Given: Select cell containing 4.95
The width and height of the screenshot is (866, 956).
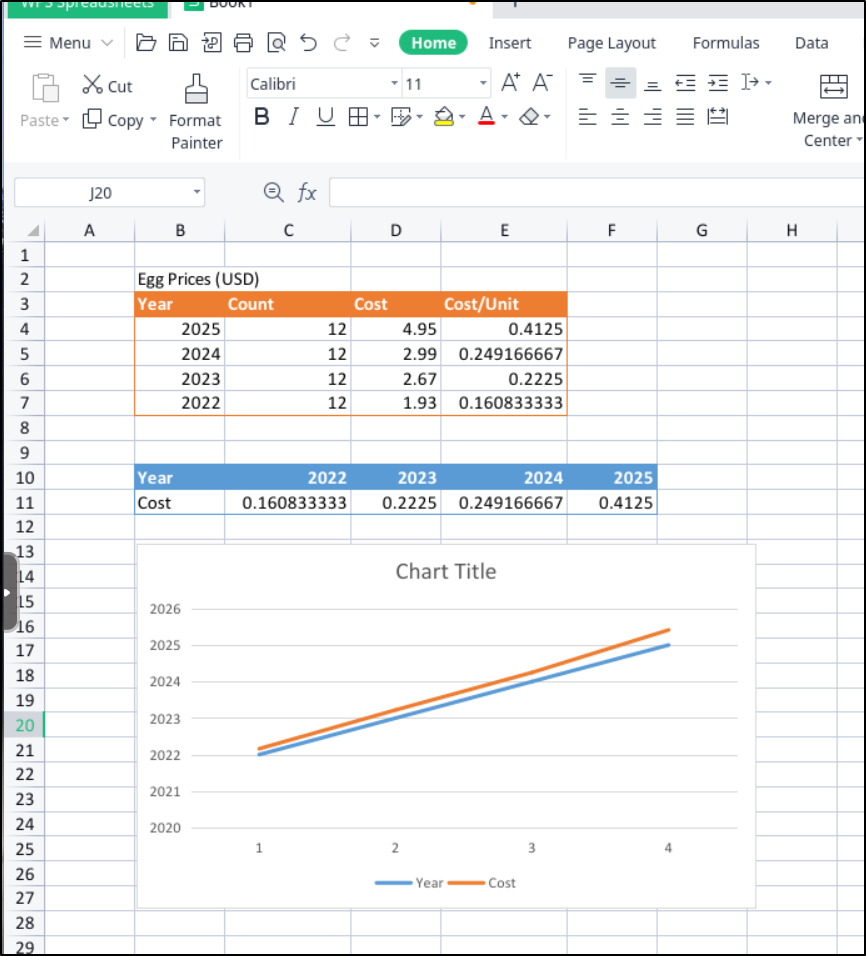Looking at the screenshot, I should [396, 329].
